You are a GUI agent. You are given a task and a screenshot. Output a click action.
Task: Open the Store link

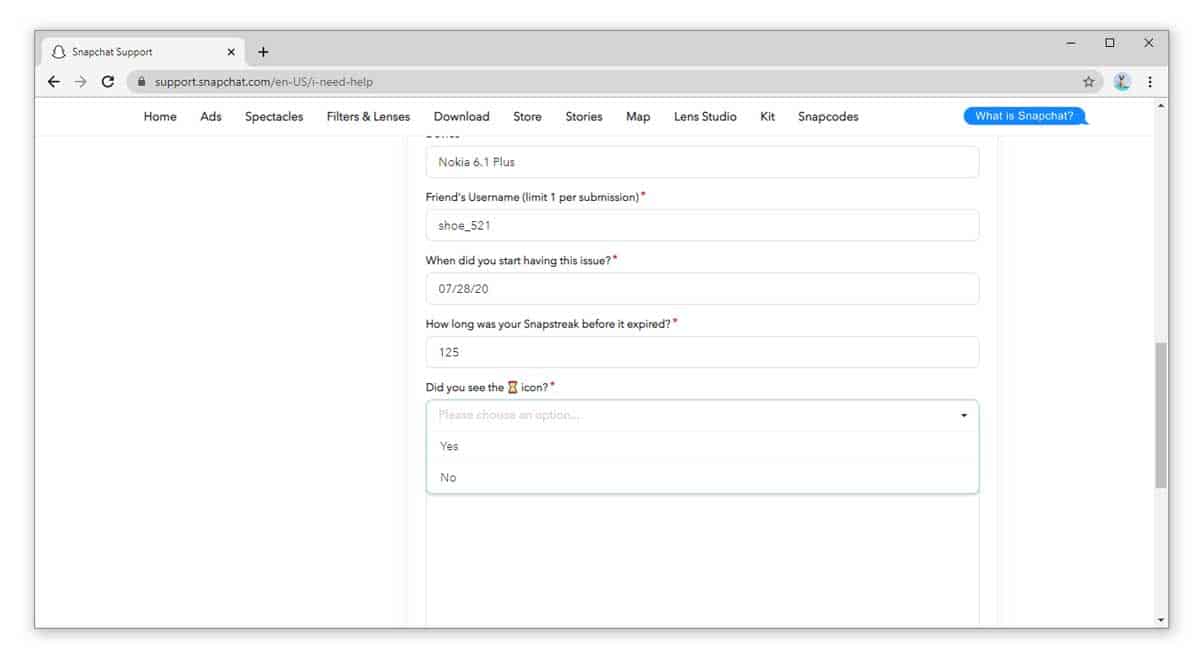tap(527, 117)
